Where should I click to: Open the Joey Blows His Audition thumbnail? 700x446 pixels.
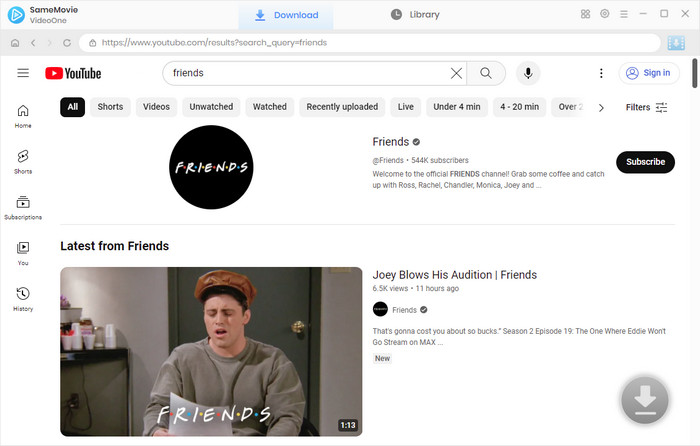tap(211, 351)
